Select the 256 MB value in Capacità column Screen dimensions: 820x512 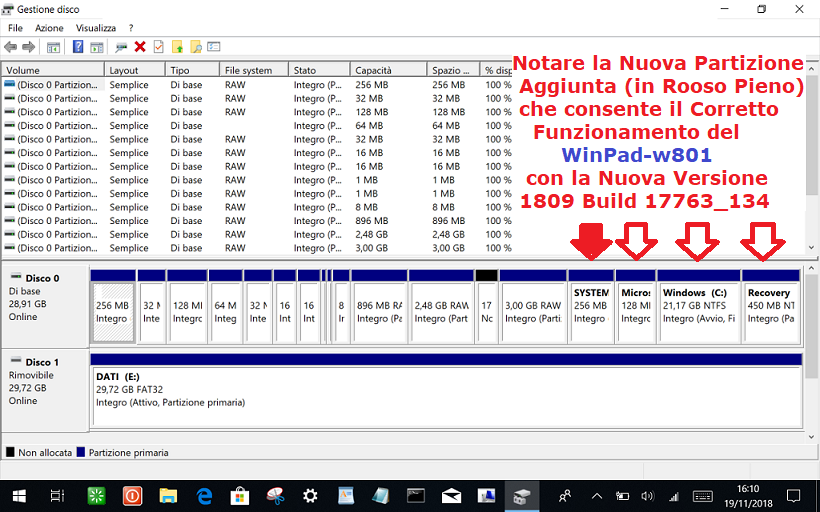point(371,85)
